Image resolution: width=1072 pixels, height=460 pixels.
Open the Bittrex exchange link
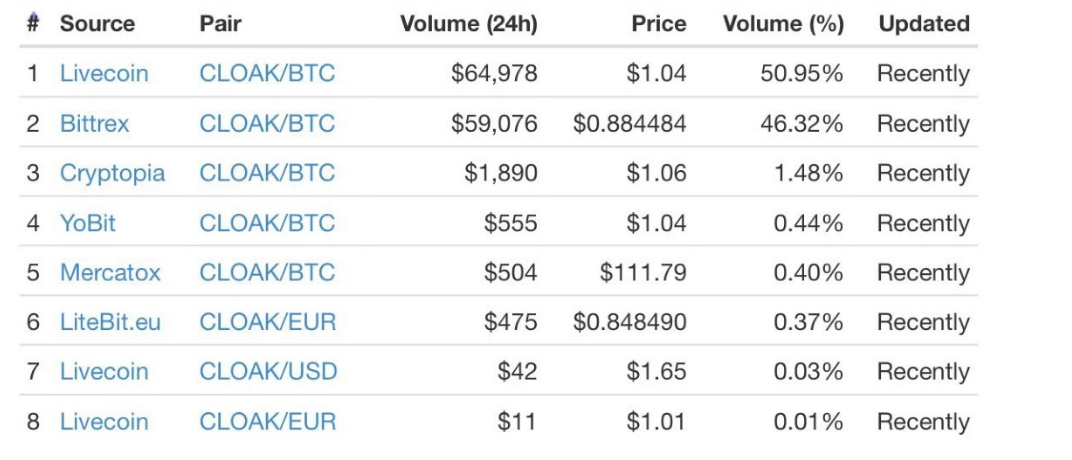(x=94, y=123)
